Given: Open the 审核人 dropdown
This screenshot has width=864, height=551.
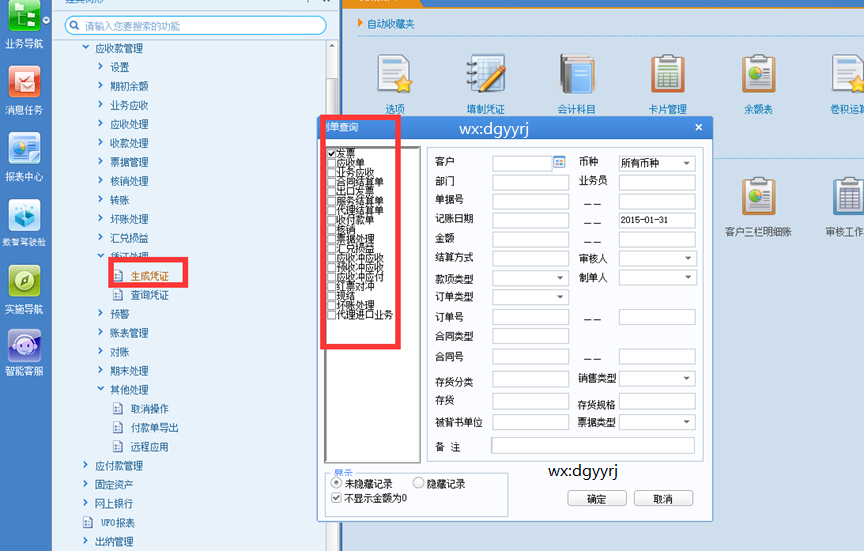Looking at the screenshot, I should 658,258.
